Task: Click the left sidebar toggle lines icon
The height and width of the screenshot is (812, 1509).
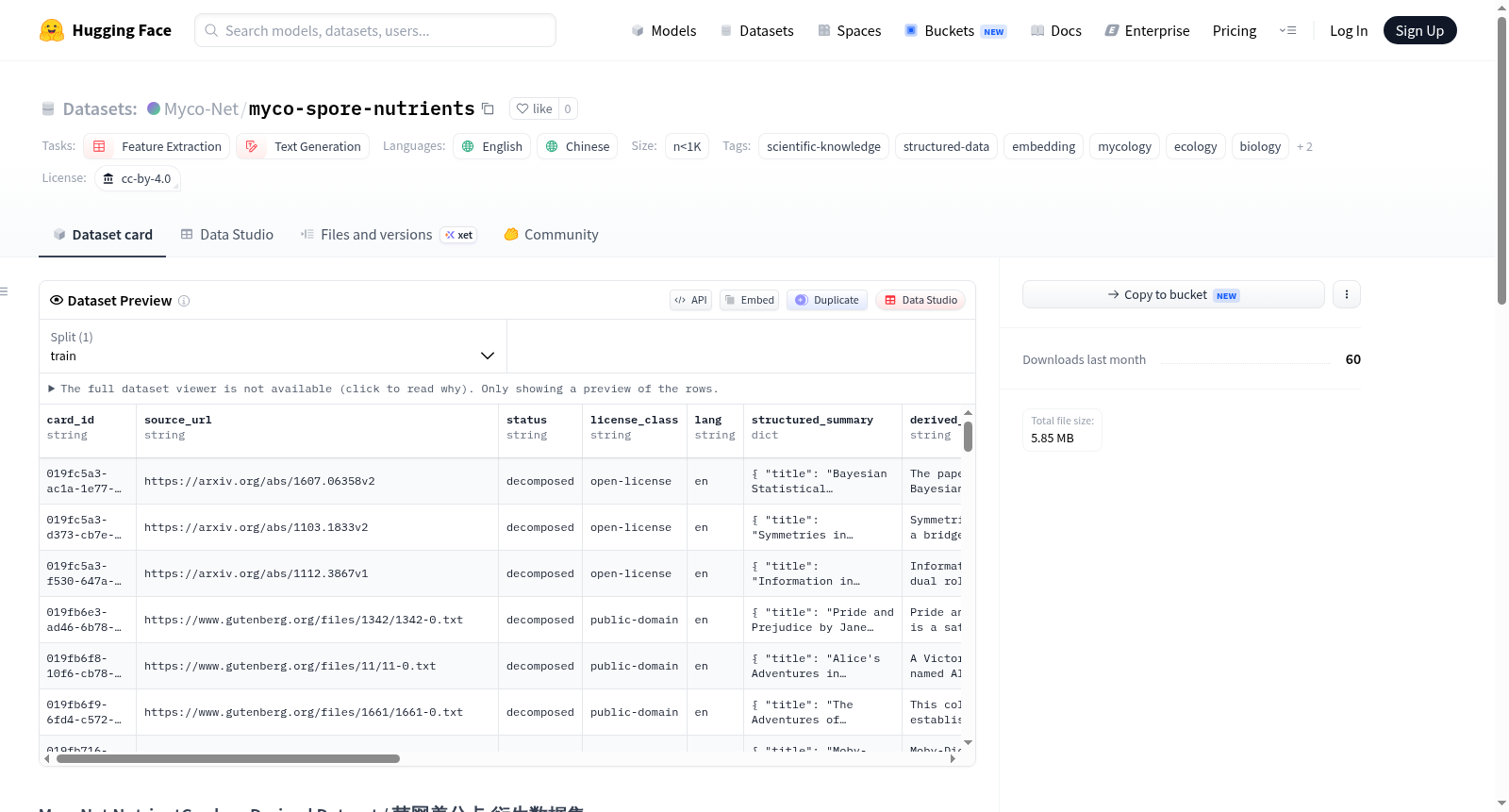Action: click(x=4, y=291)
